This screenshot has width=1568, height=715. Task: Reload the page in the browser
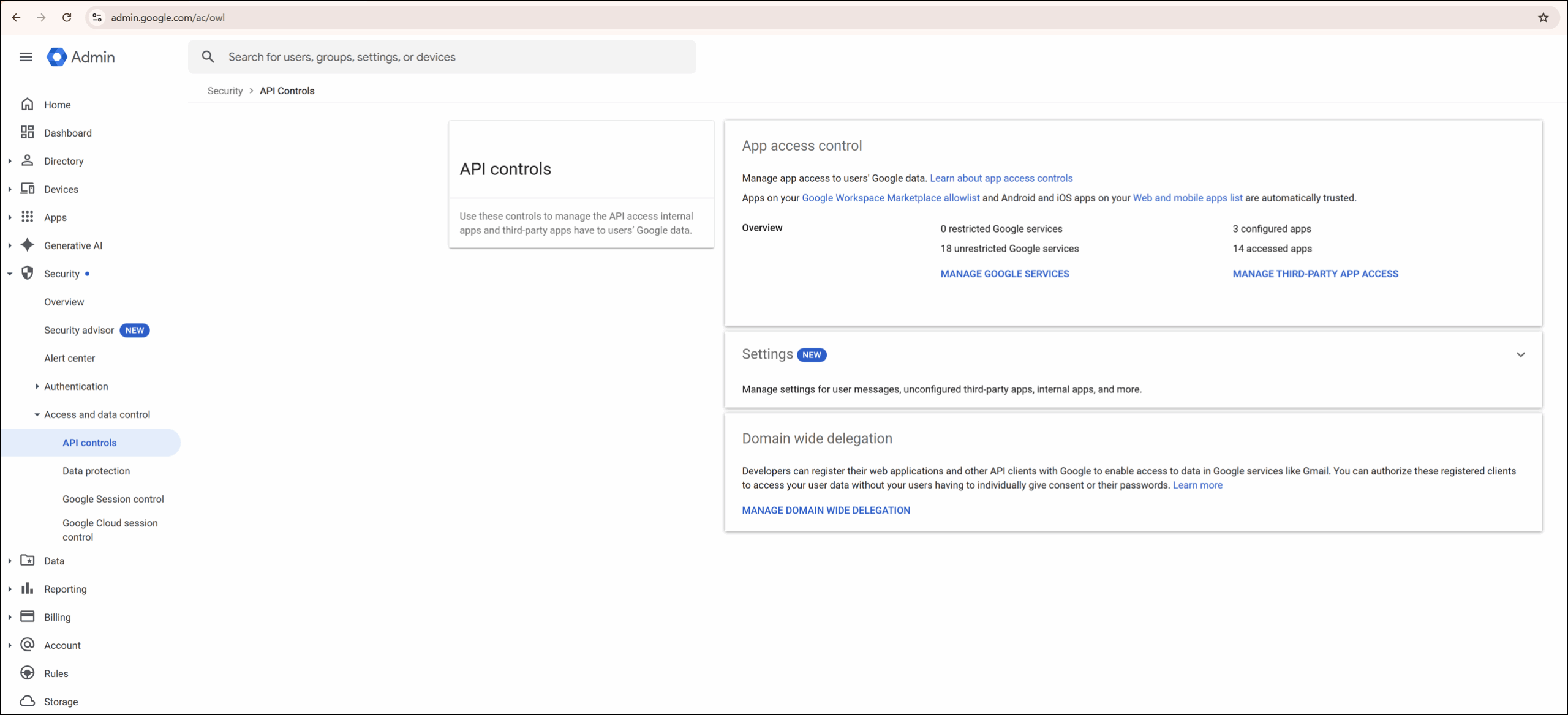pyautogui.click(x=67, y=18)
